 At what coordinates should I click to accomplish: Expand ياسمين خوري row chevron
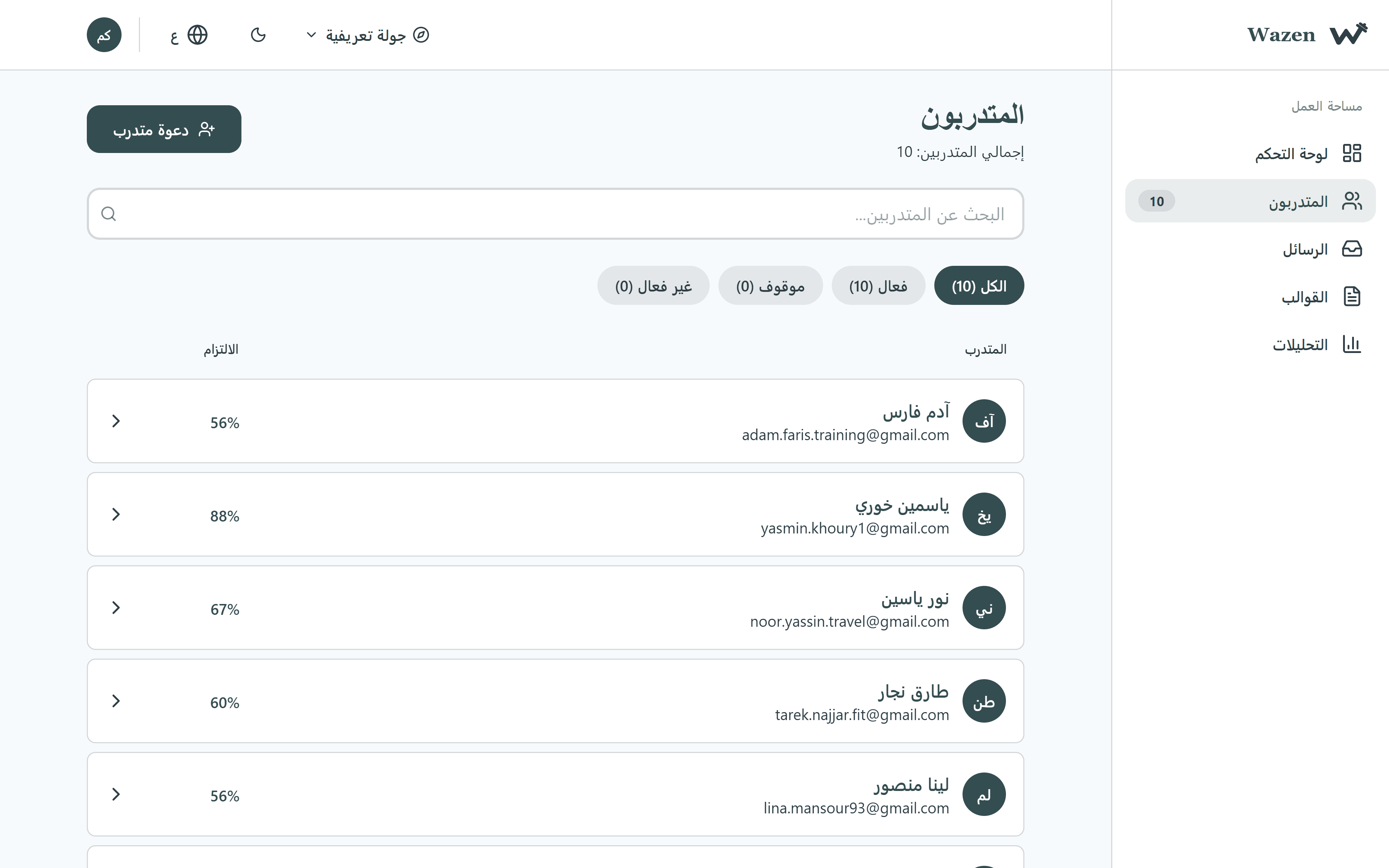(116, 515)
